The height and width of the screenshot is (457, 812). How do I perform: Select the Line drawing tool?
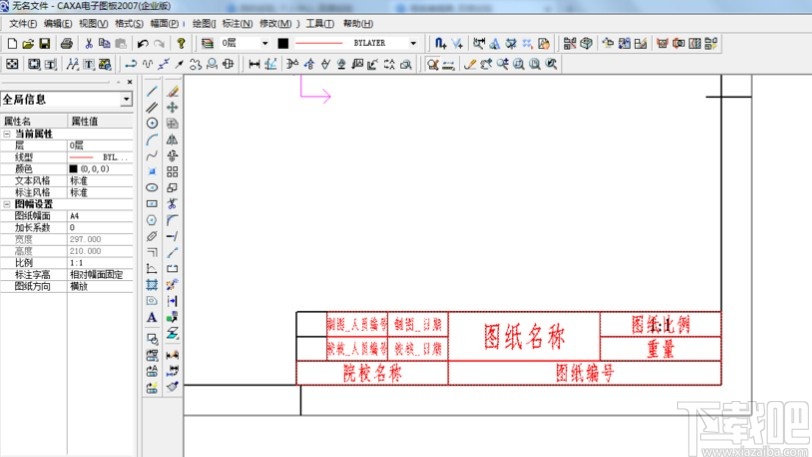point(152,92)
